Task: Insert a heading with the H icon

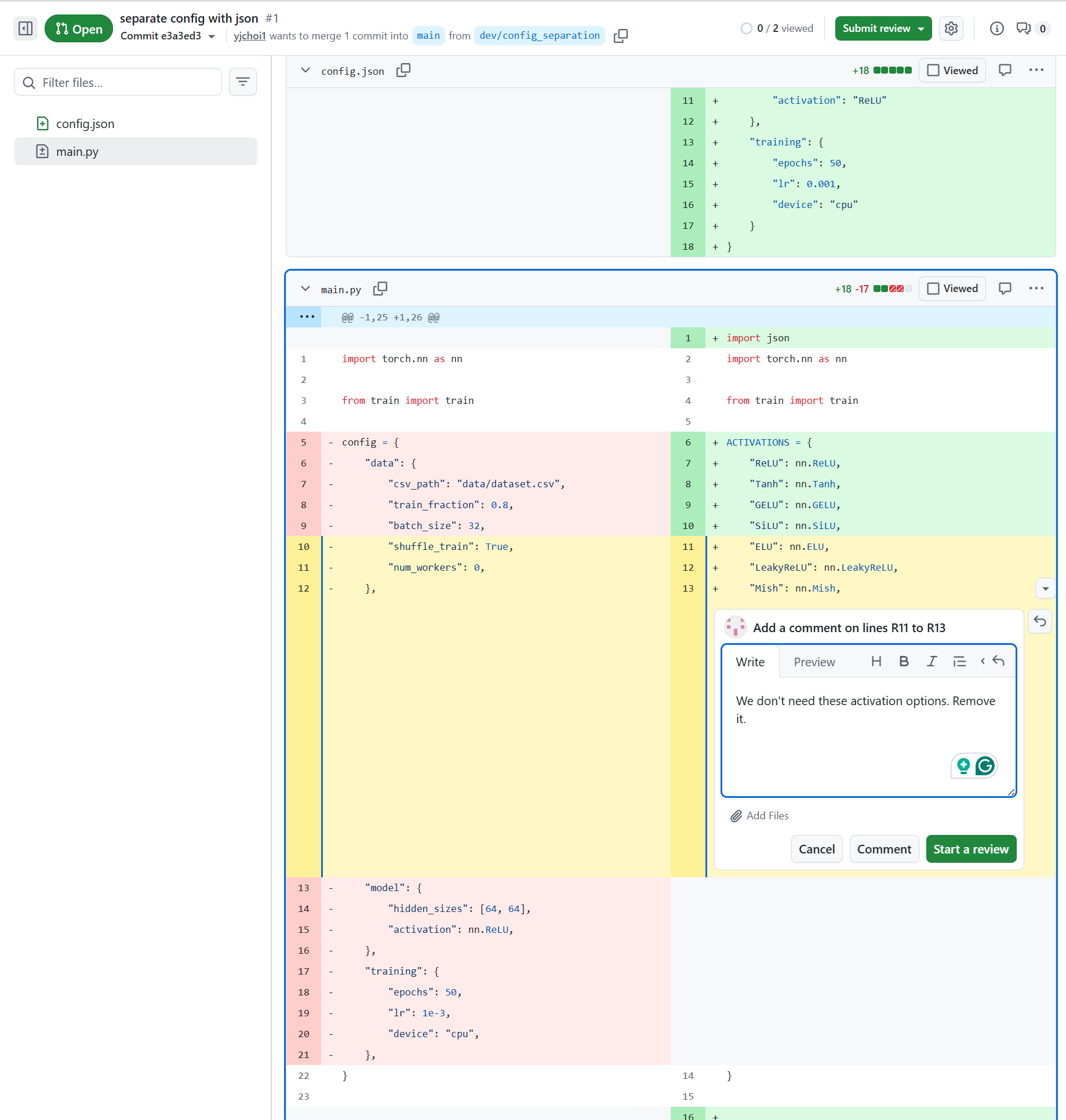Action: pyautogui.click(x=876, y=662)
